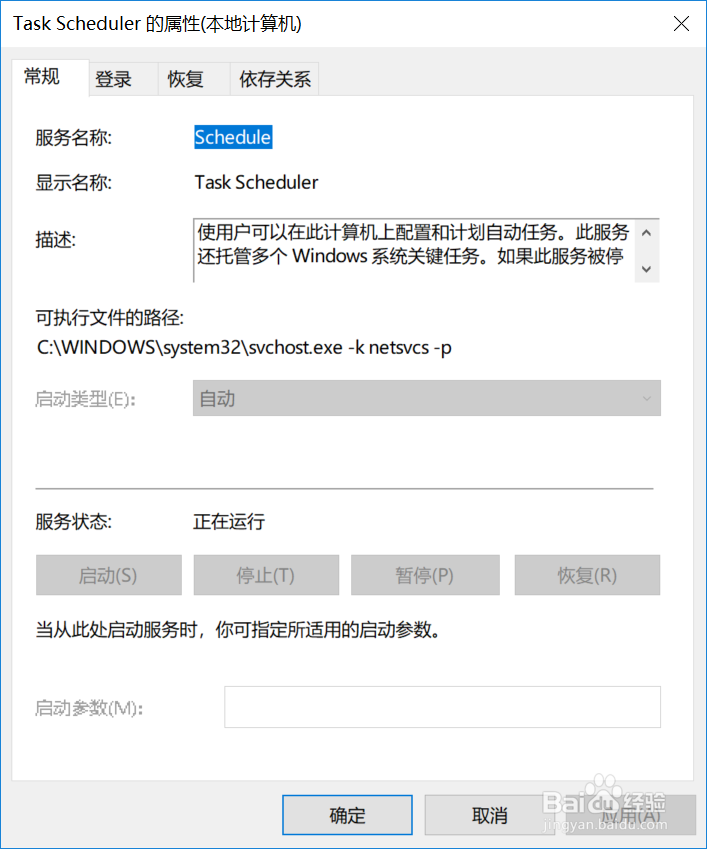Confirm with the 确定 button
This screenshot has height=849, width=707.
(347, 815)
